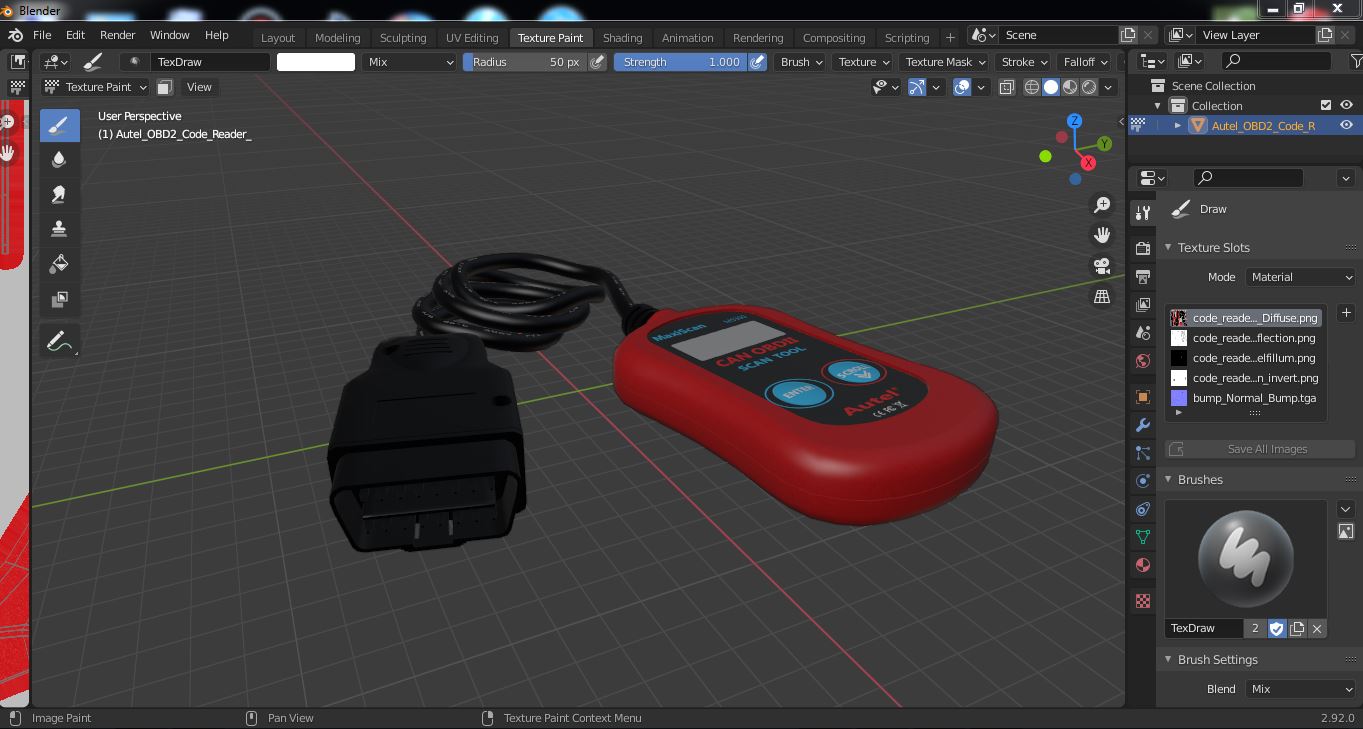Viewport: 1363px width, 729px height.
Task: Click the pan hand icon in viewport
Action: click(x=1102, y=235)
